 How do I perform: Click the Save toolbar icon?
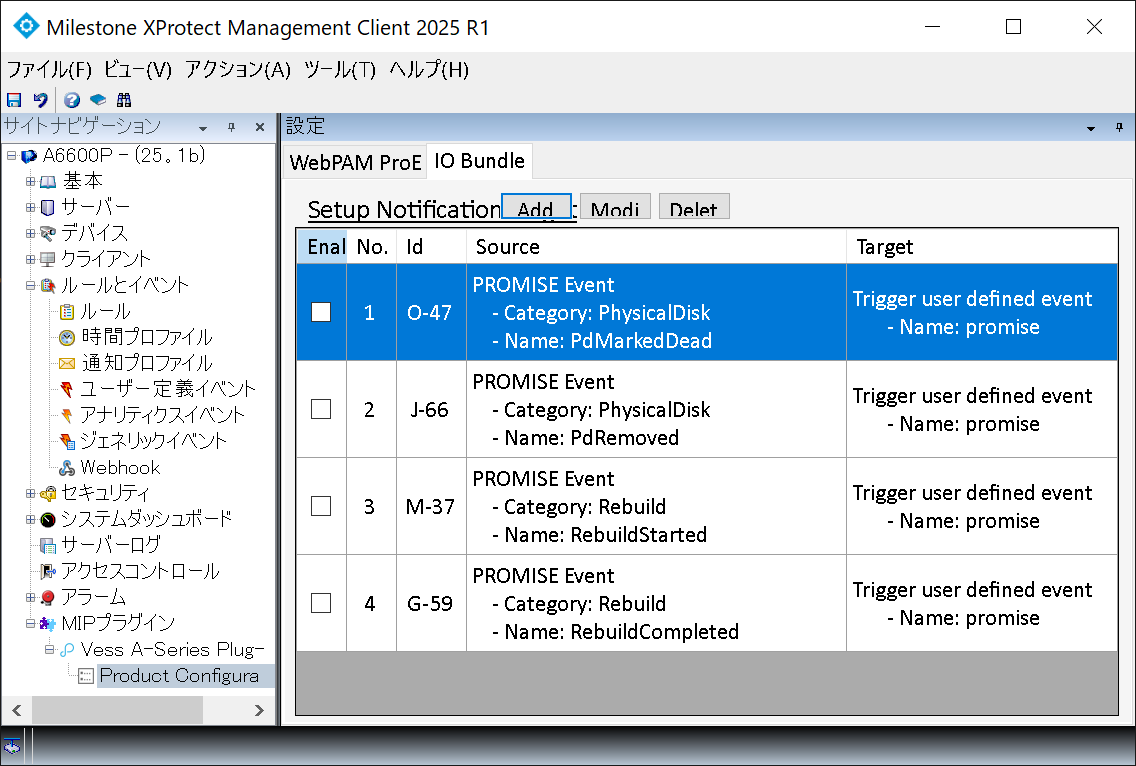coord(14,100)
